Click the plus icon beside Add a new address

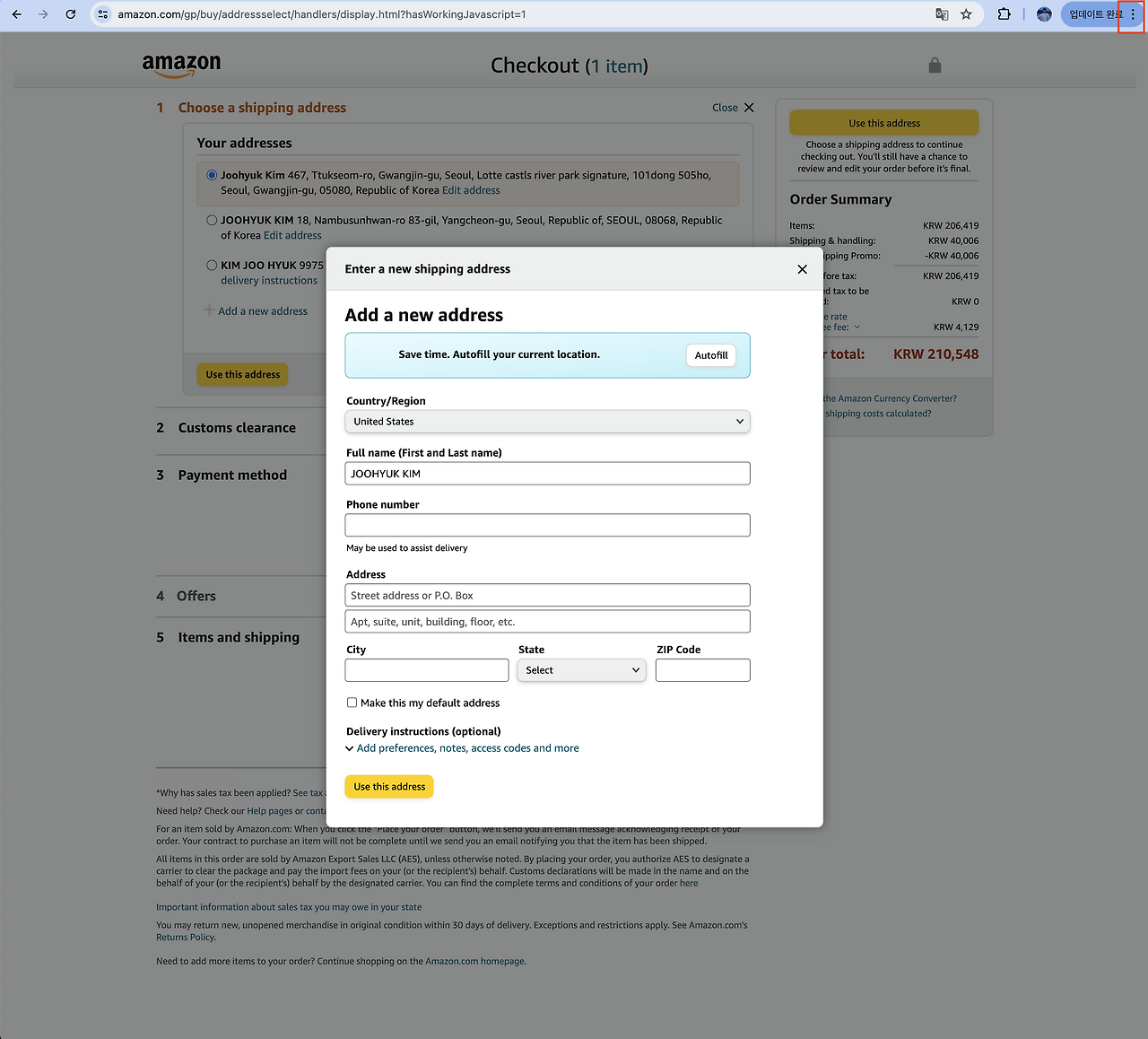pos(209,310)
